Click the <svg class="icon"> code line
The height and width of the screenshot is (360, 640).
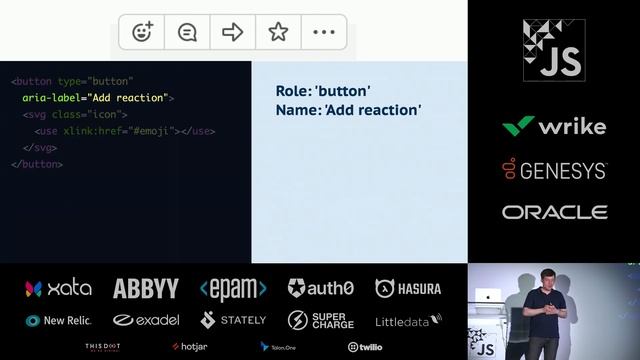pyautogui.click(x=75, y=115)
